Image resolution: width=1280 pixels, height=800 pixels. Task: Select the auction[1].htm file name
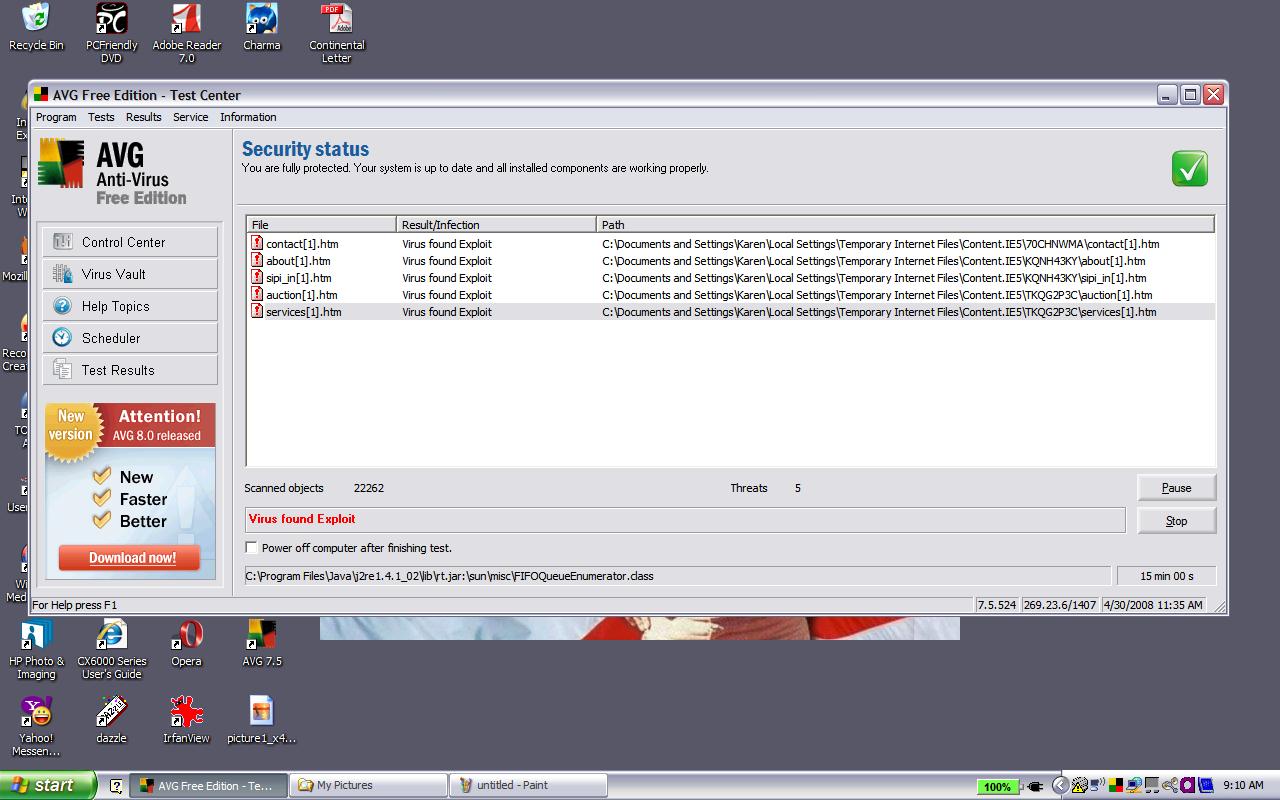pyautogui.click(x=302, y=295)
